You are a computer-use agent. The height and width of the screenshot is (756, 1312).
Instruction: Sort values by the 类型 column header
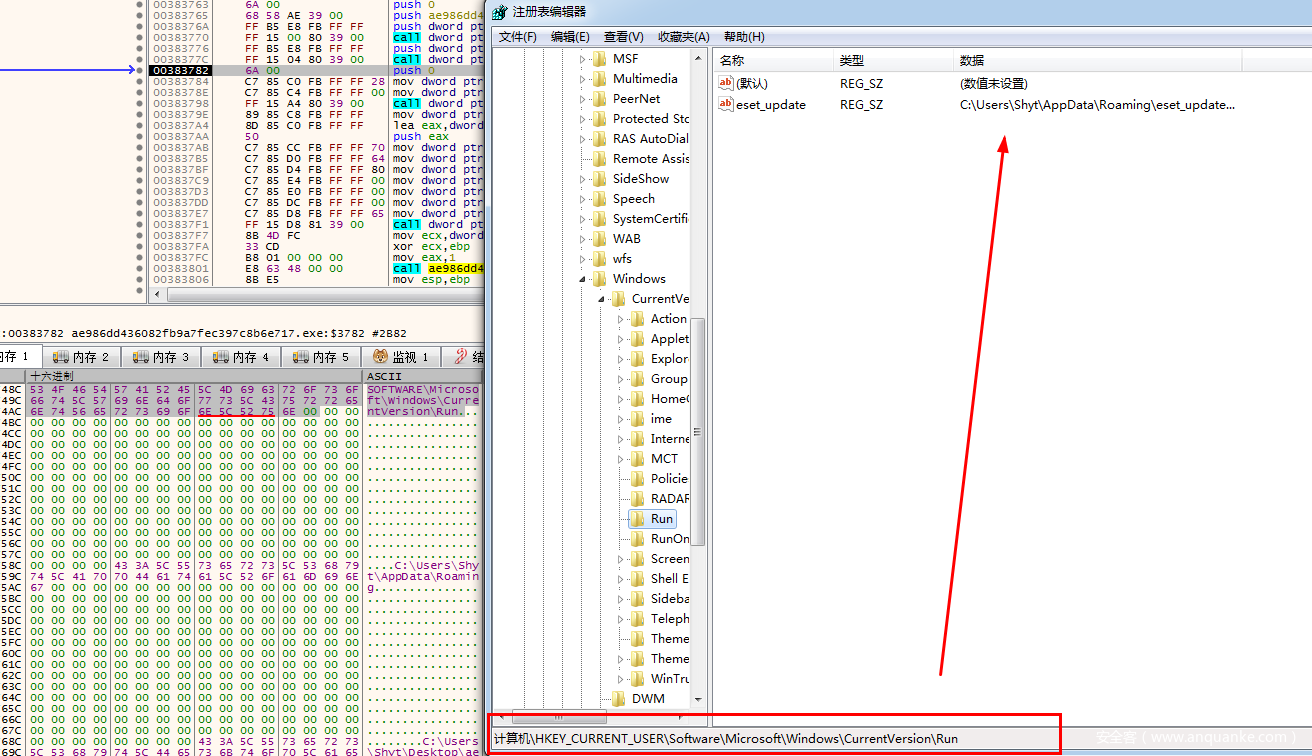852,61
